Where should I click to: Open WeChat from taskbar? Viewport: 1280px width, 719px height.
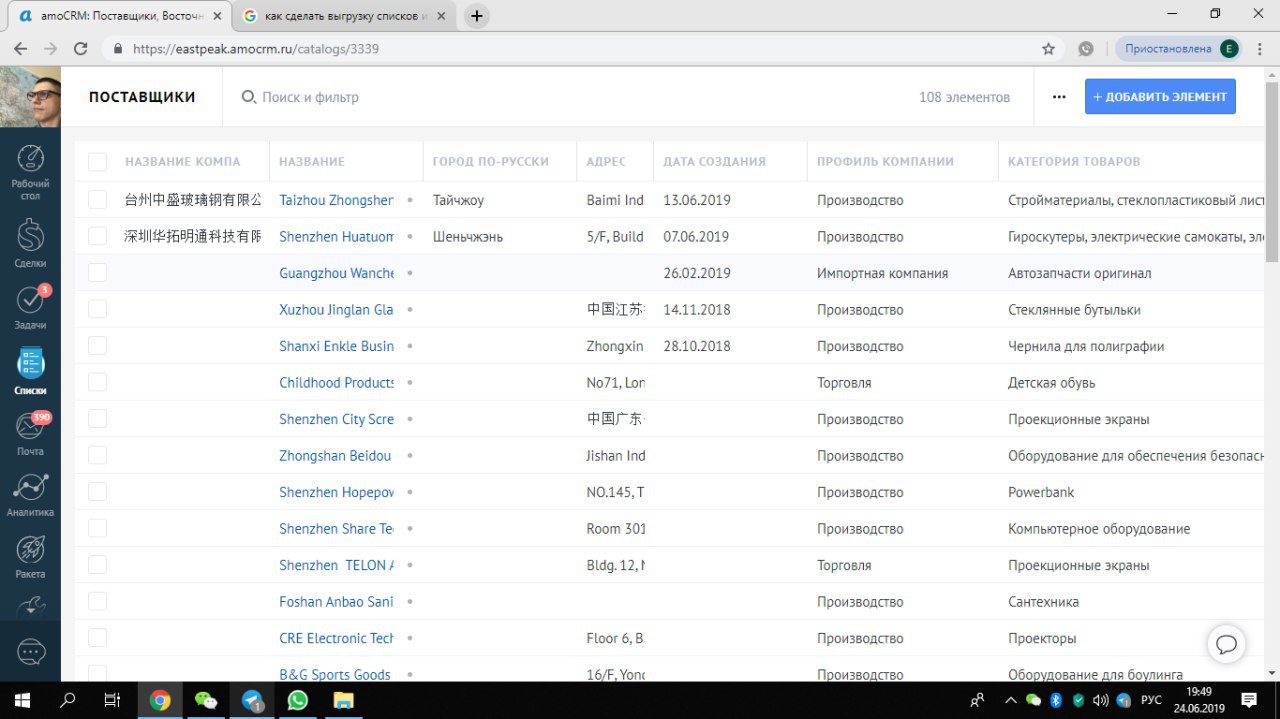[206, 700]
